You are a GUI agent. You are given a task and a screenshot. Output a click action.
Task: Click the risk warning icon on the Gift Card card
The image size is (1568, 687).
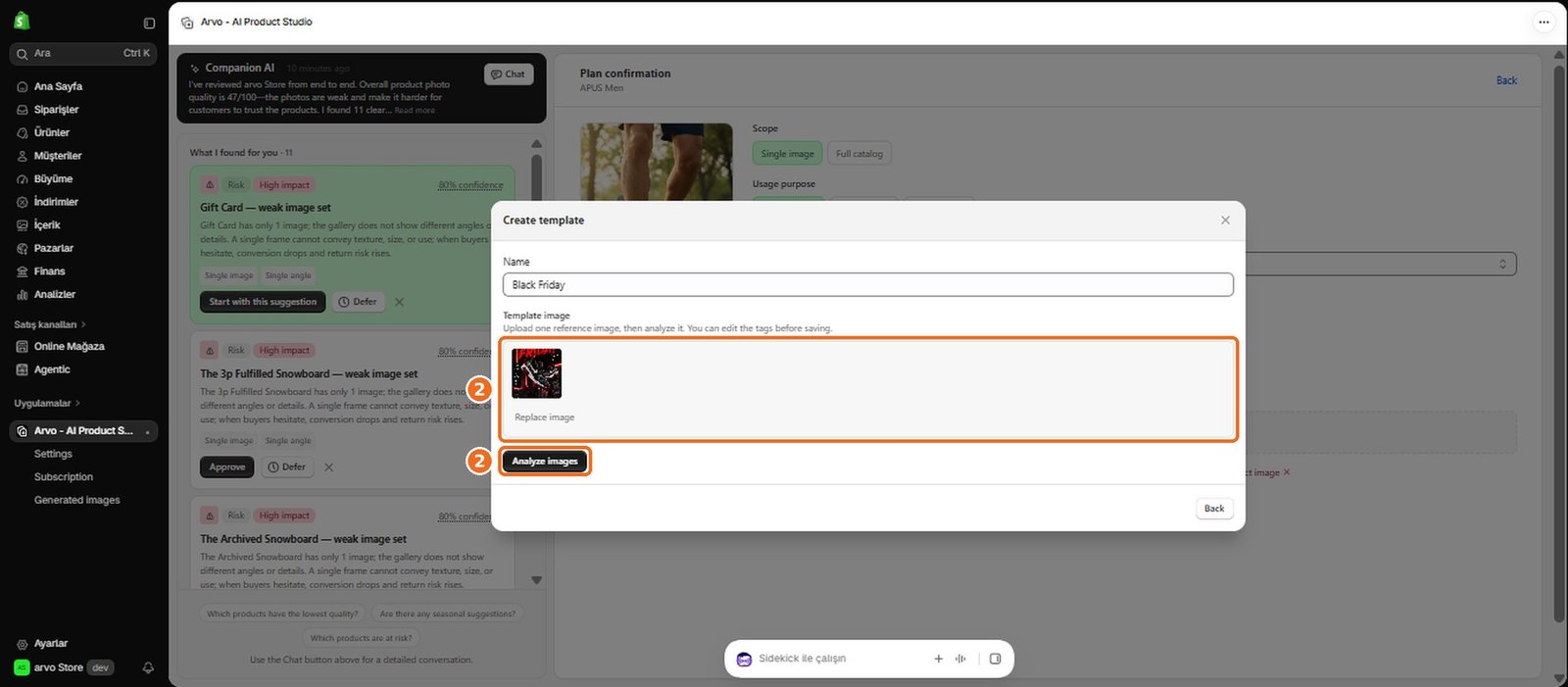[210, 185]
